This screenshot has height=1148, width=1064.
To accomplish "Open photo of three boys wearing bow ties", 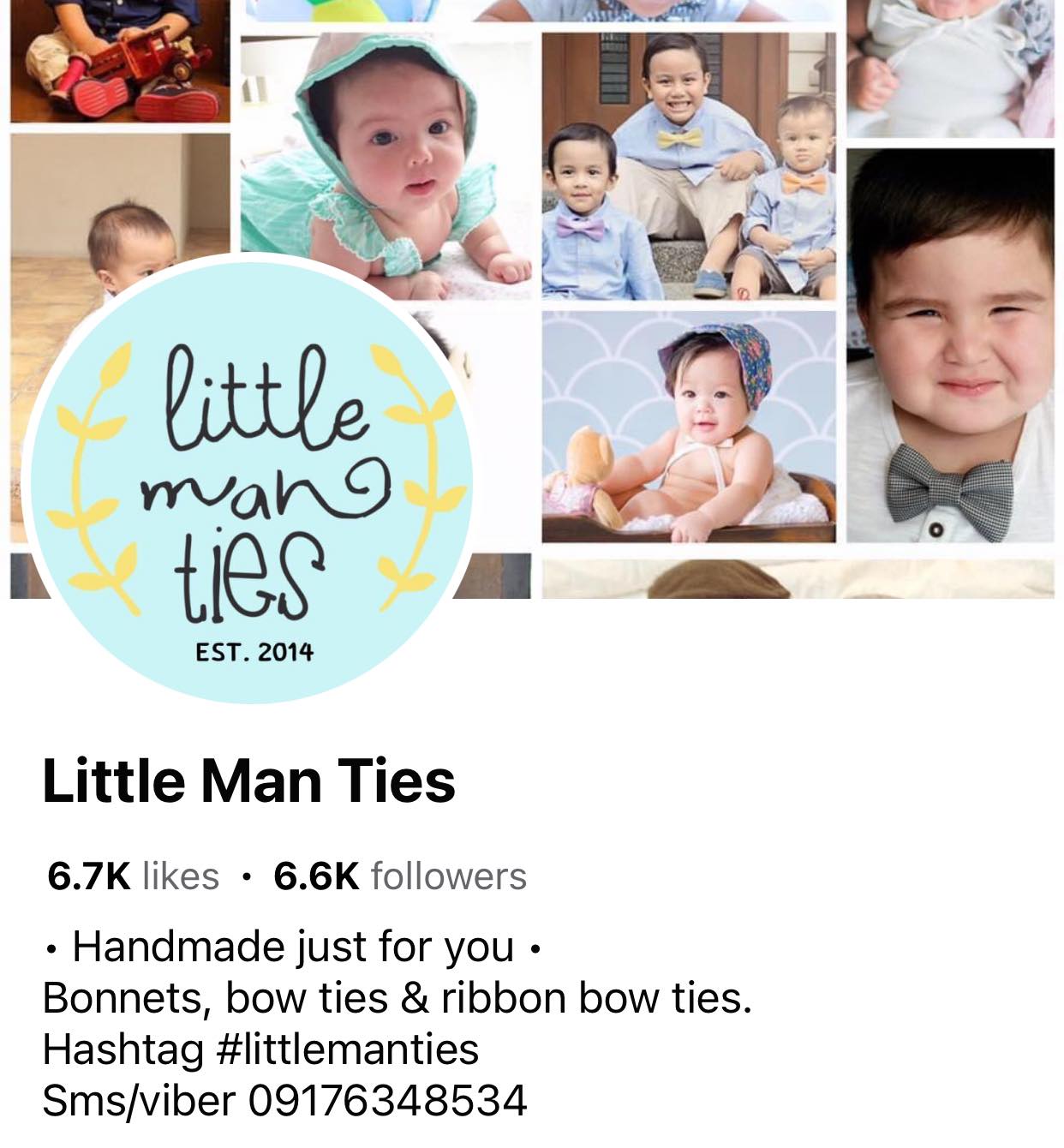I will [689, 167].
